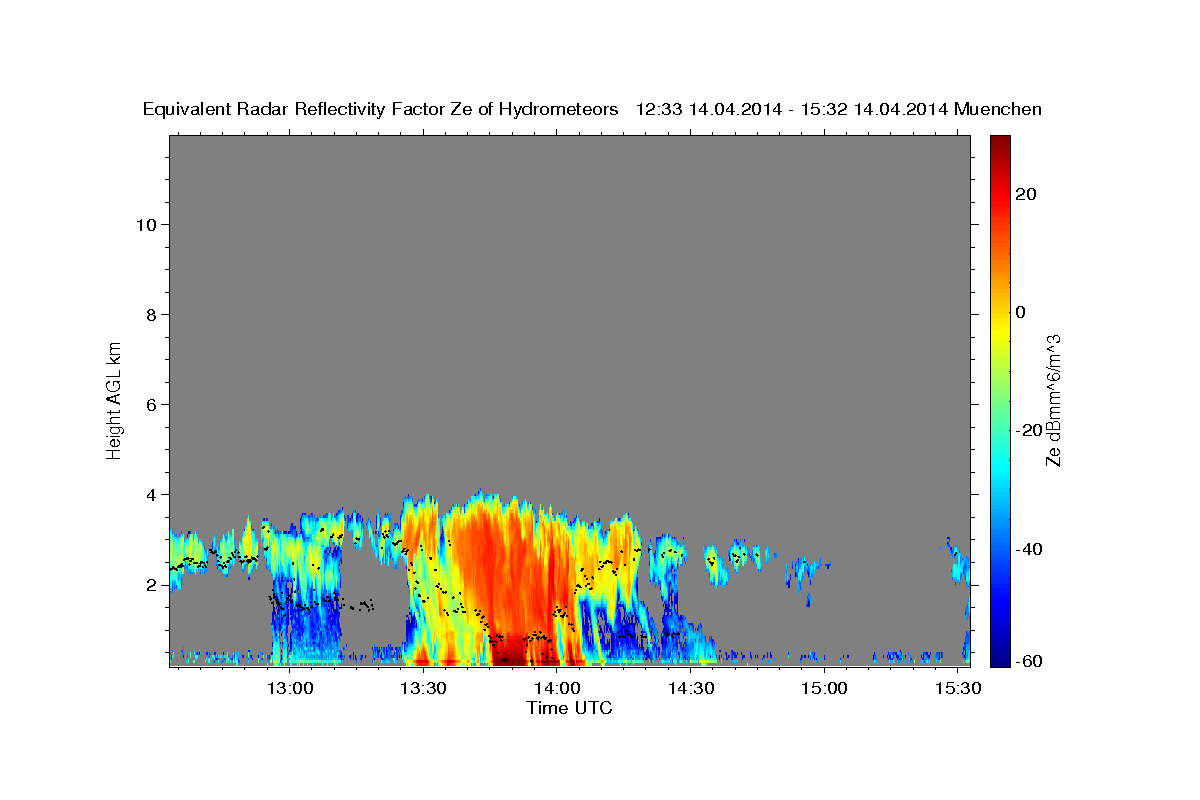
Task: Click the colorbar value '-20'
Action: tap(1027, 430)
